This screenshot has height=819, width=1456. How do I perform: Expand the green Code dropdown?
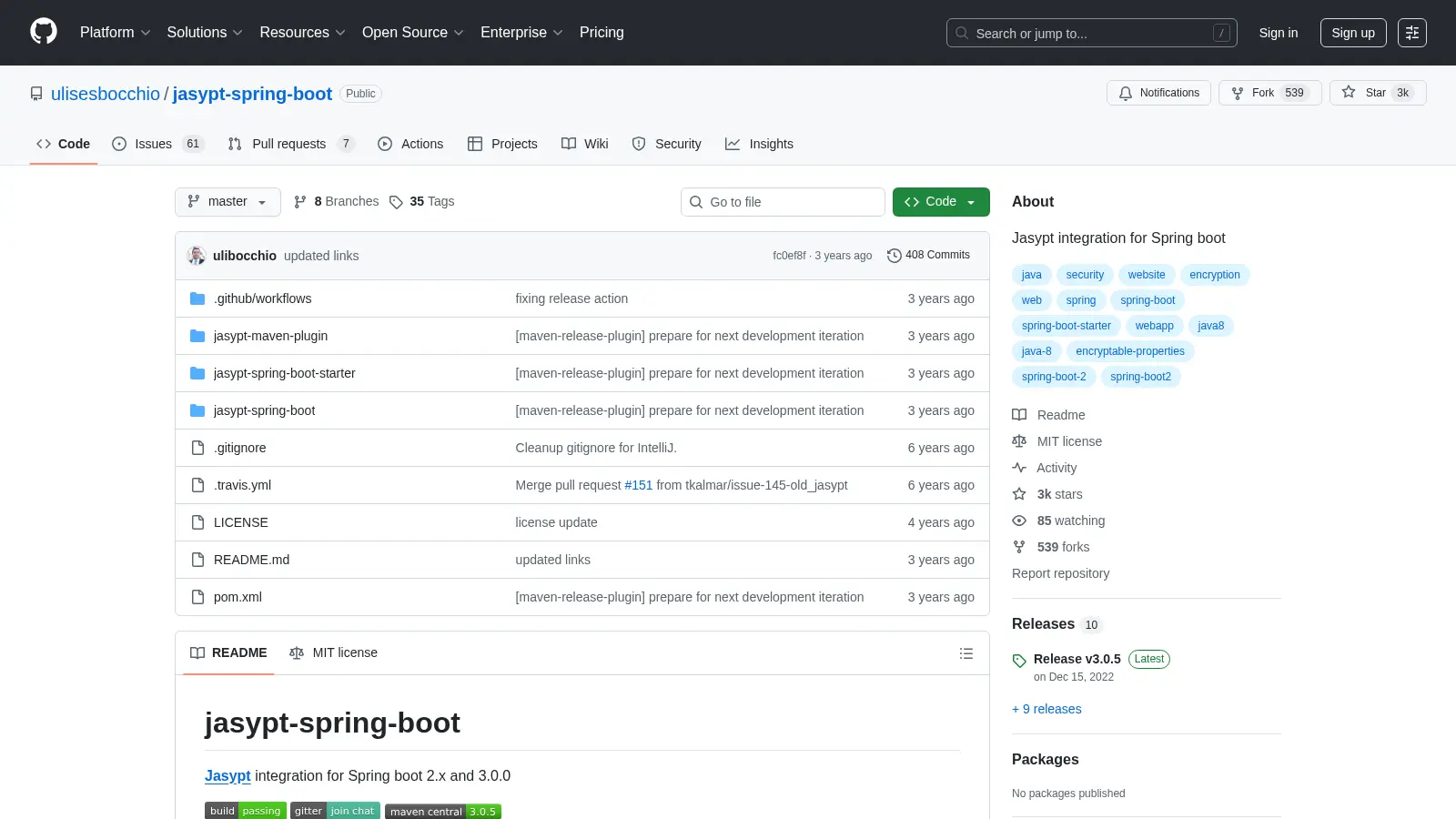[941, 202]
